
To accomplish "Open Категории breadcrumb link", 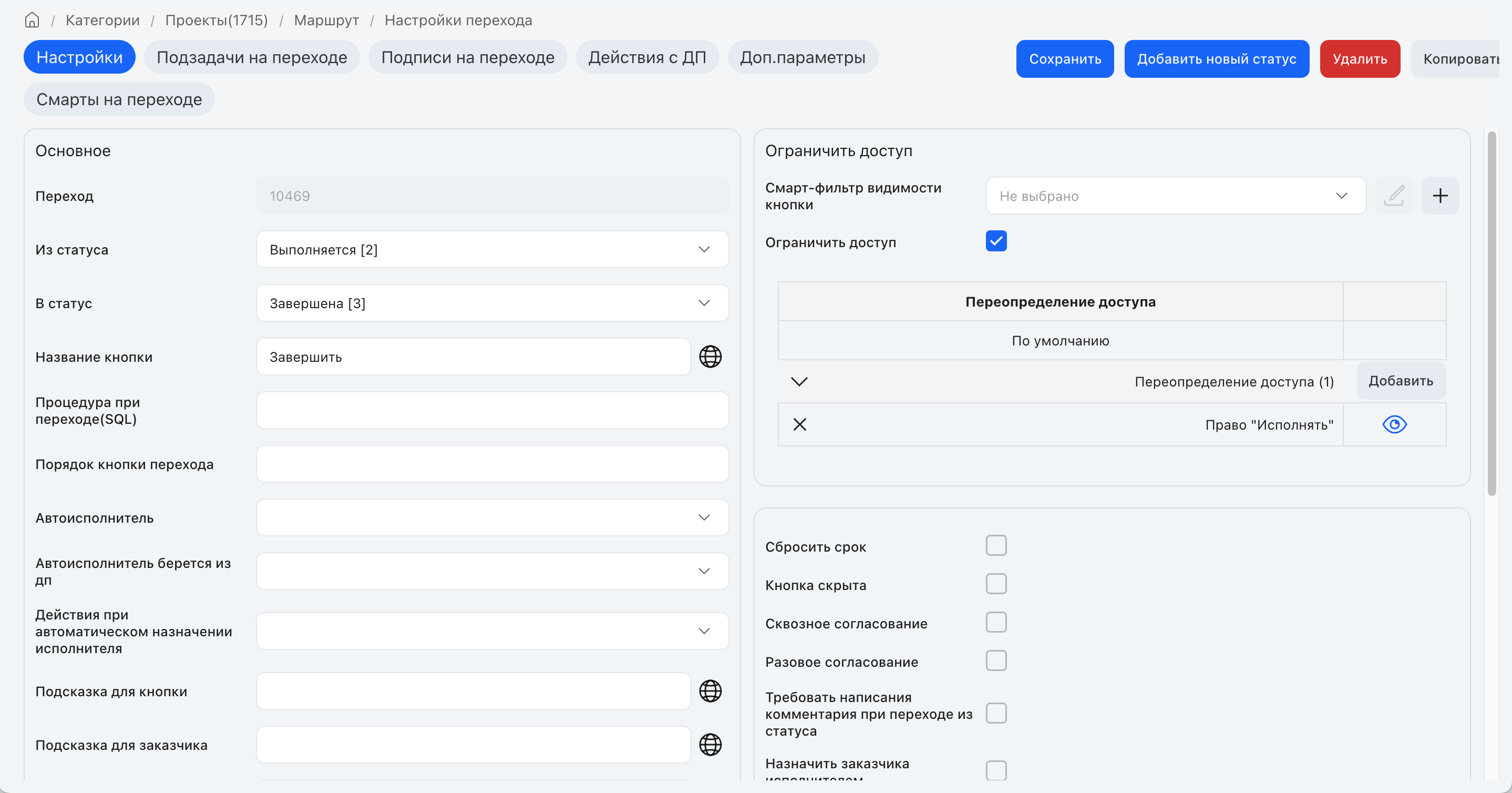I will pos(102,20).
